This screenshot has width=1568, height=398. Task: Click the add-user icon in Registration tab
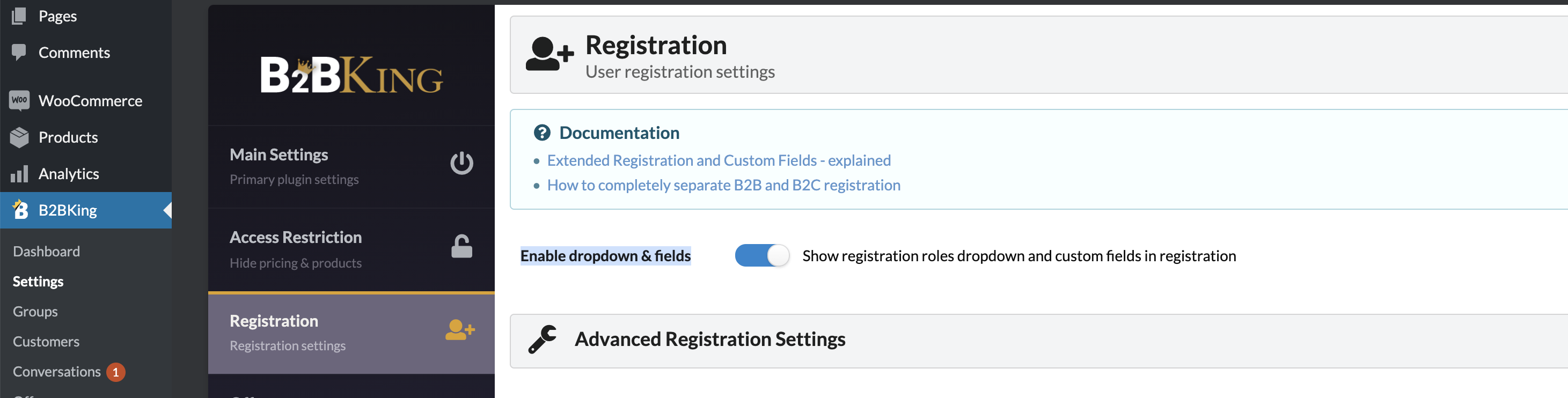pos(459,330)
